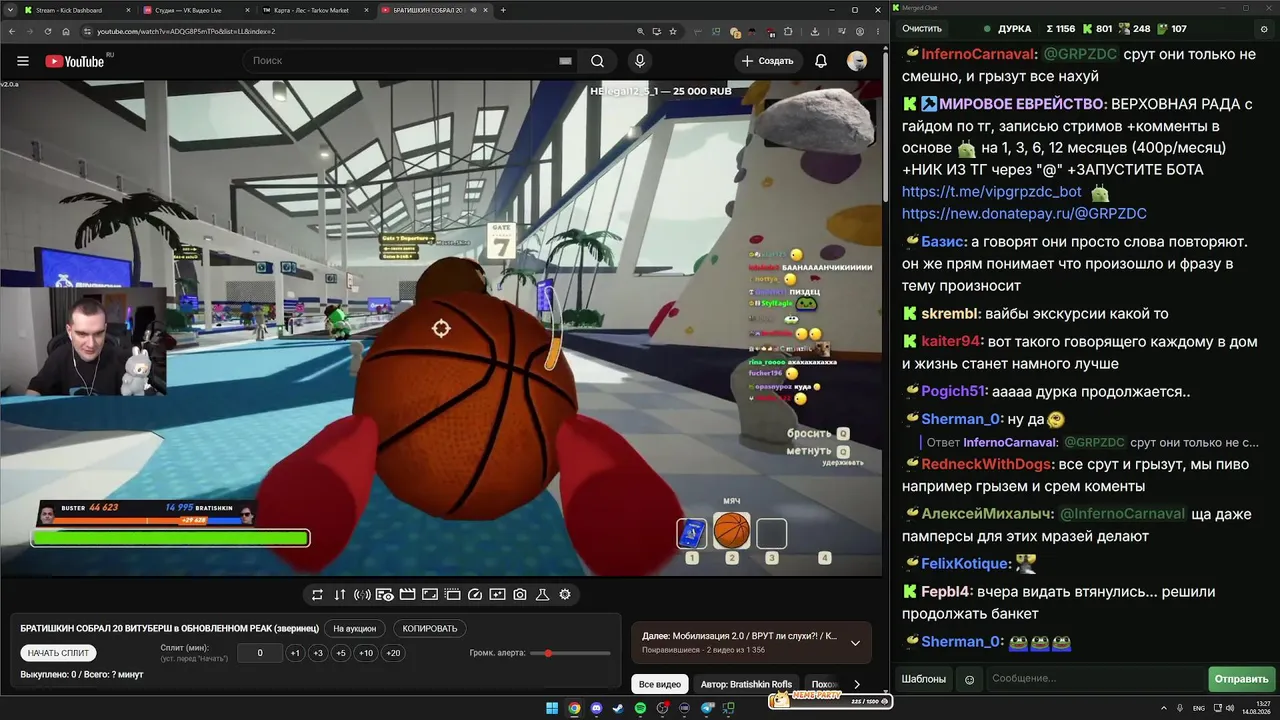Image resolution: width=1280 pixels, height=720 pixels.
Task: Click the 'На аукцион' button
Action: click(x=355, y=629)
